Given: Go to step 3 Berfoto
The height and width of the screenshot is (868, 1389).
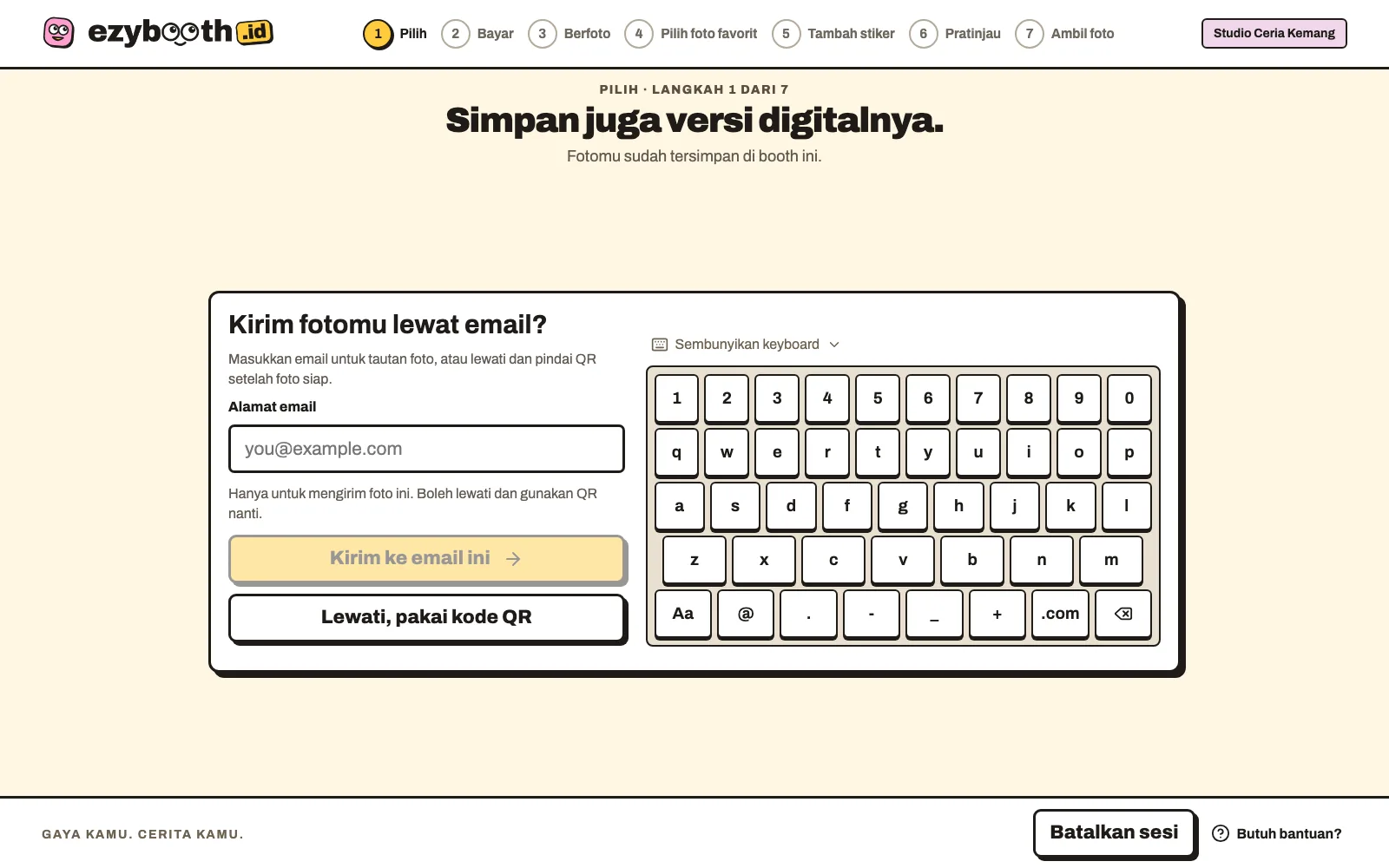Looking at the screenshot, I should click(569, 34).
